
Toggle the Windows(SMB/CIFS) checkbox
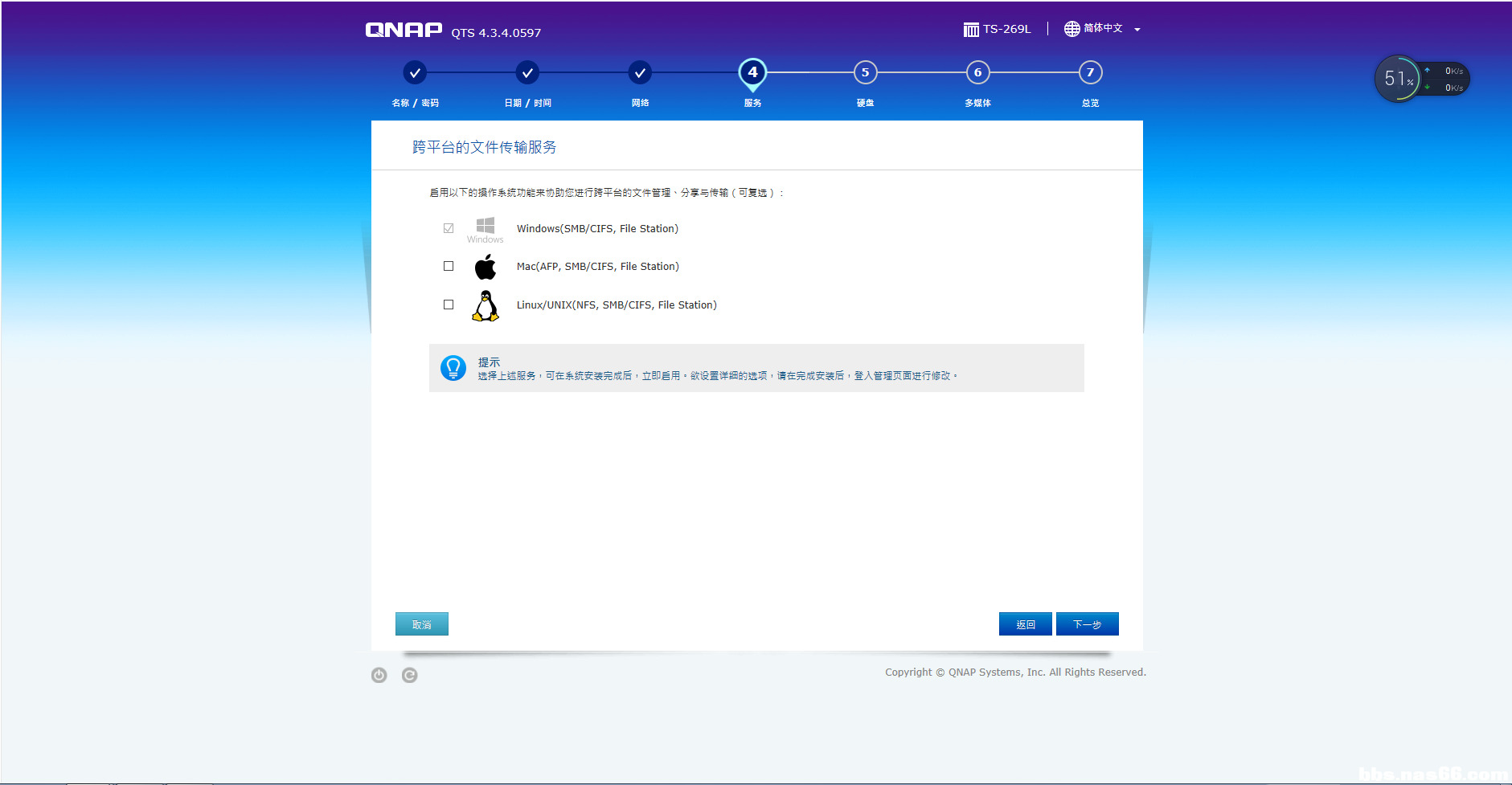(449, 228)
